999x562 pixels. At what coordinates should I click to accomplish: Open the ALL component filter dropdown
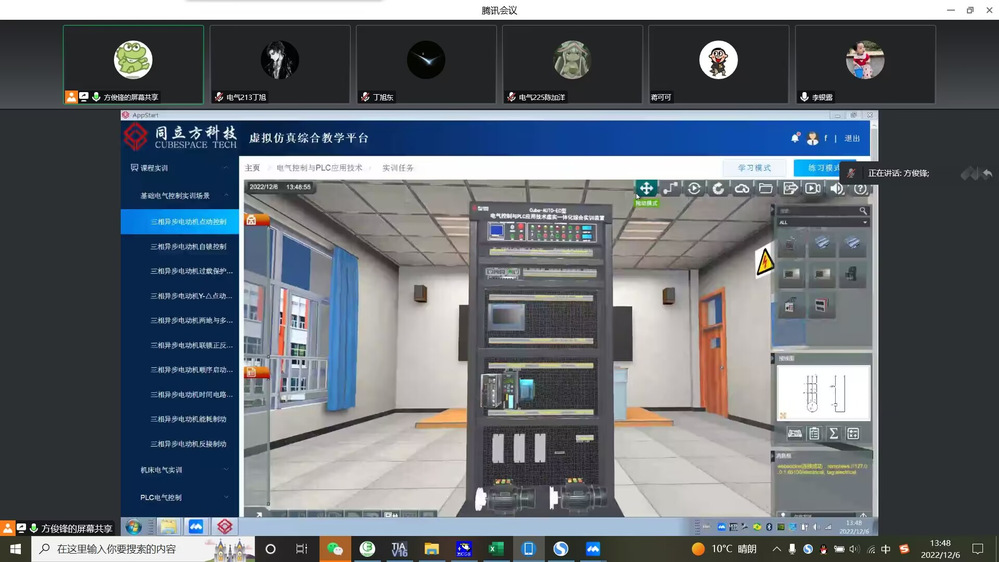coord(823,222)
